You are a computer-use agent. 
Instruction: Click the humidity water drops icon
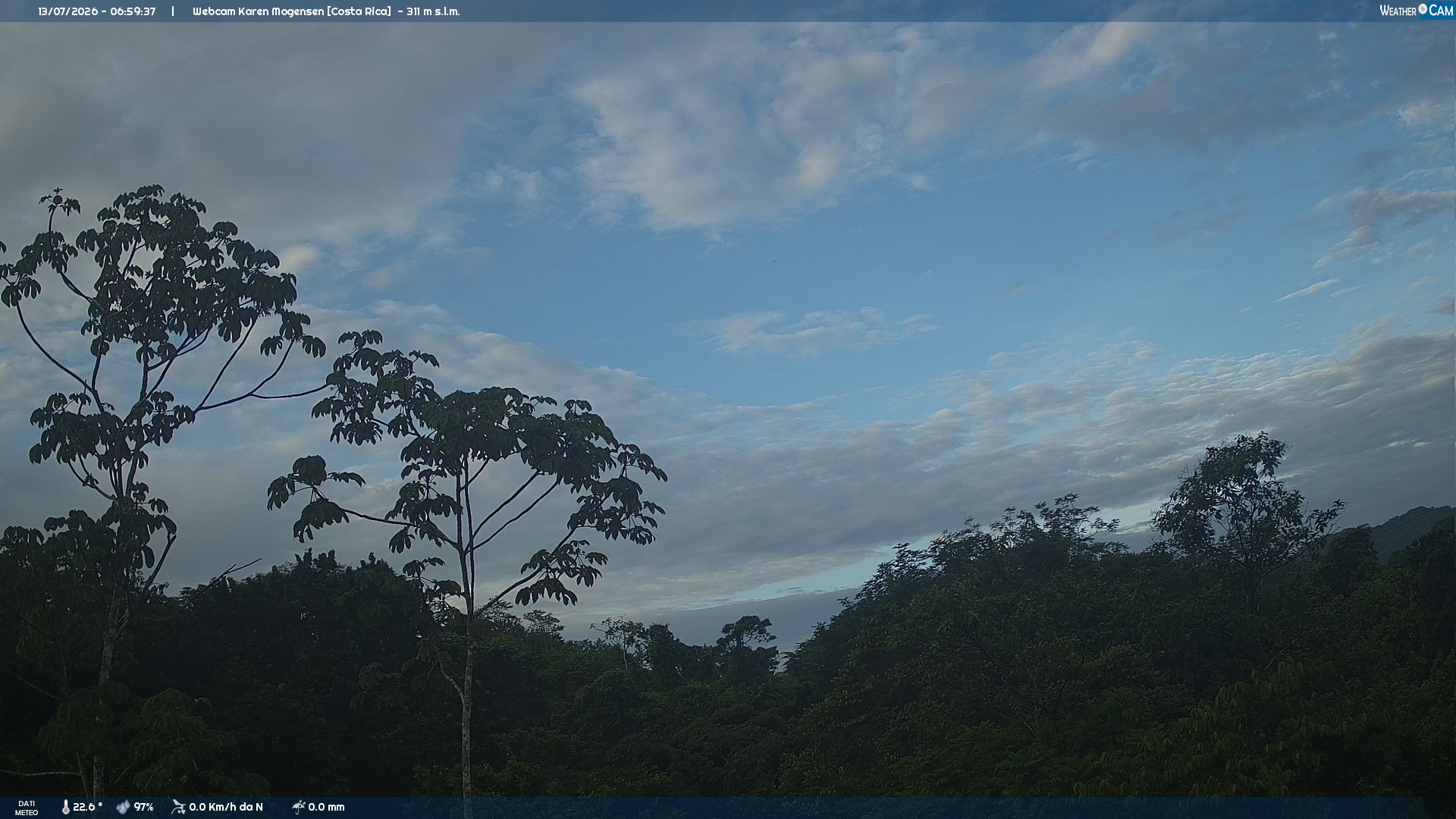(x=123, y=807)
